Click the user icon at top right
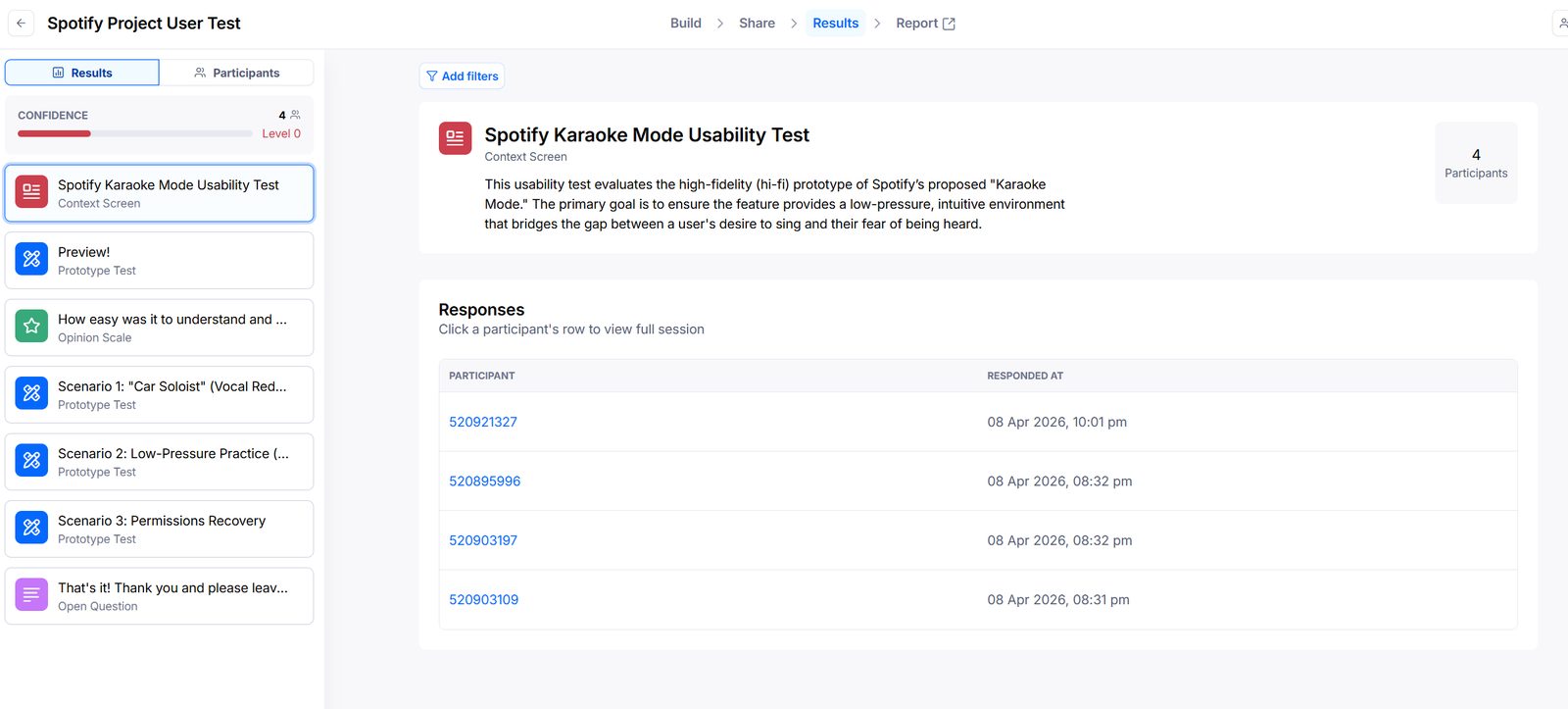Viewport: 1568px width, 709px height. (1562, 23)
